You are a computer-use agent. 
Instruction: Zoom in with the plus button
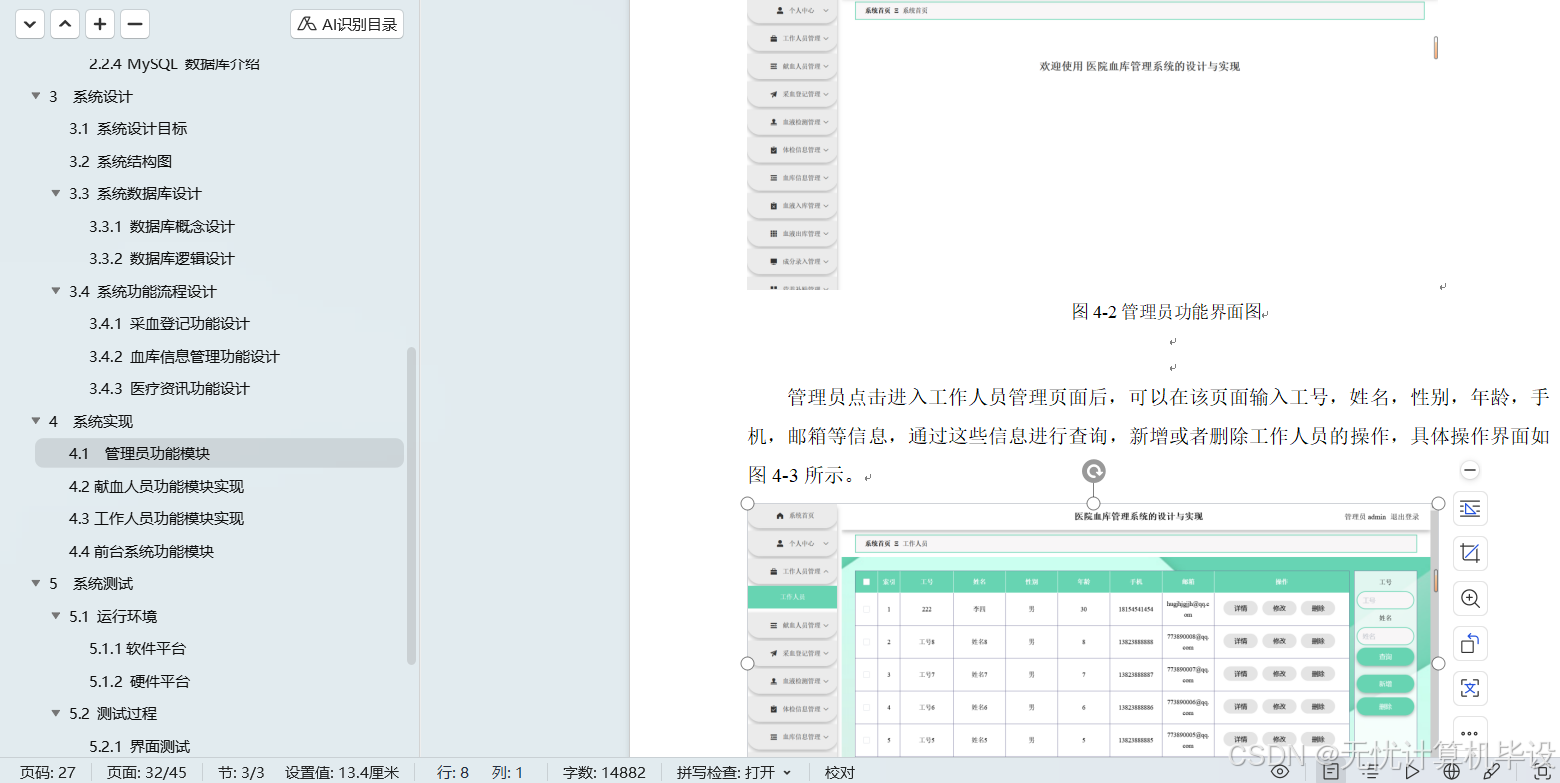99,24
